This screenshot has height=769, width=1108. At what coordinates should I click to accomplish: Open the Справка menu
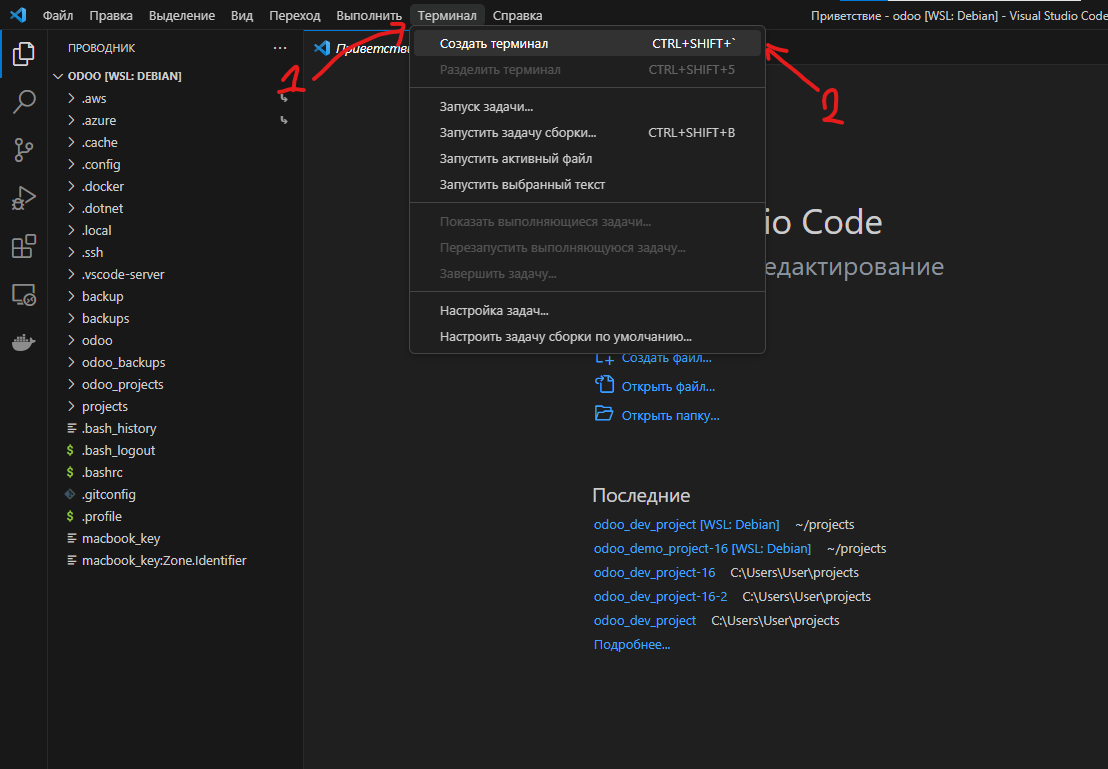tap(517, 15)
